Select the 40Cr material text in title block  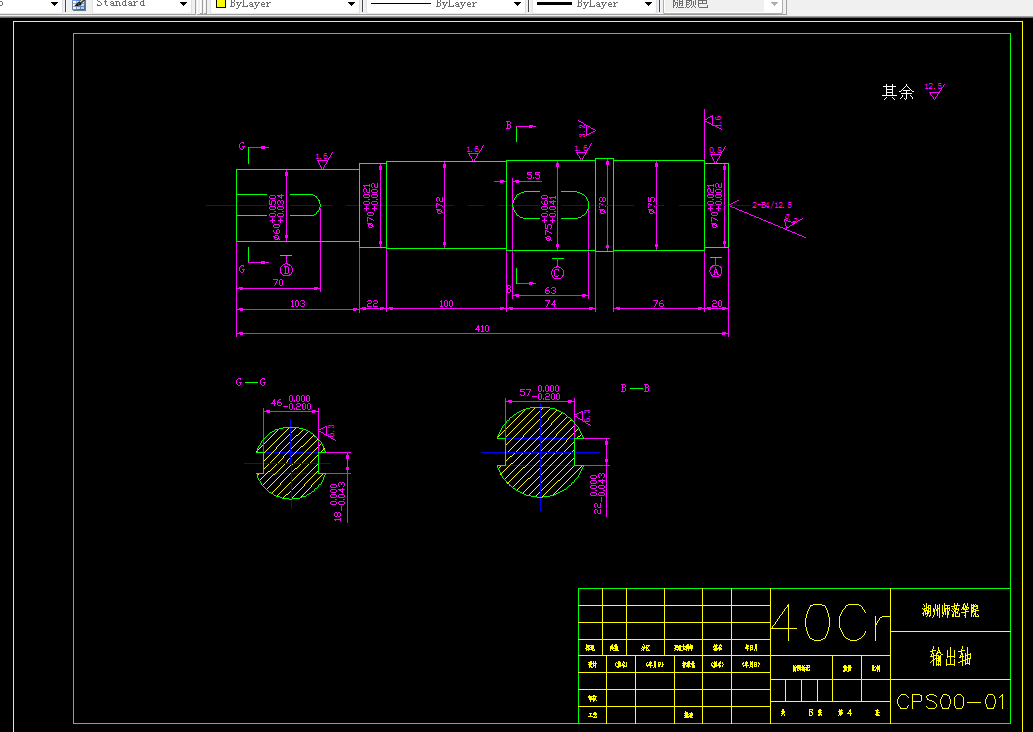(x=830, y=623)
